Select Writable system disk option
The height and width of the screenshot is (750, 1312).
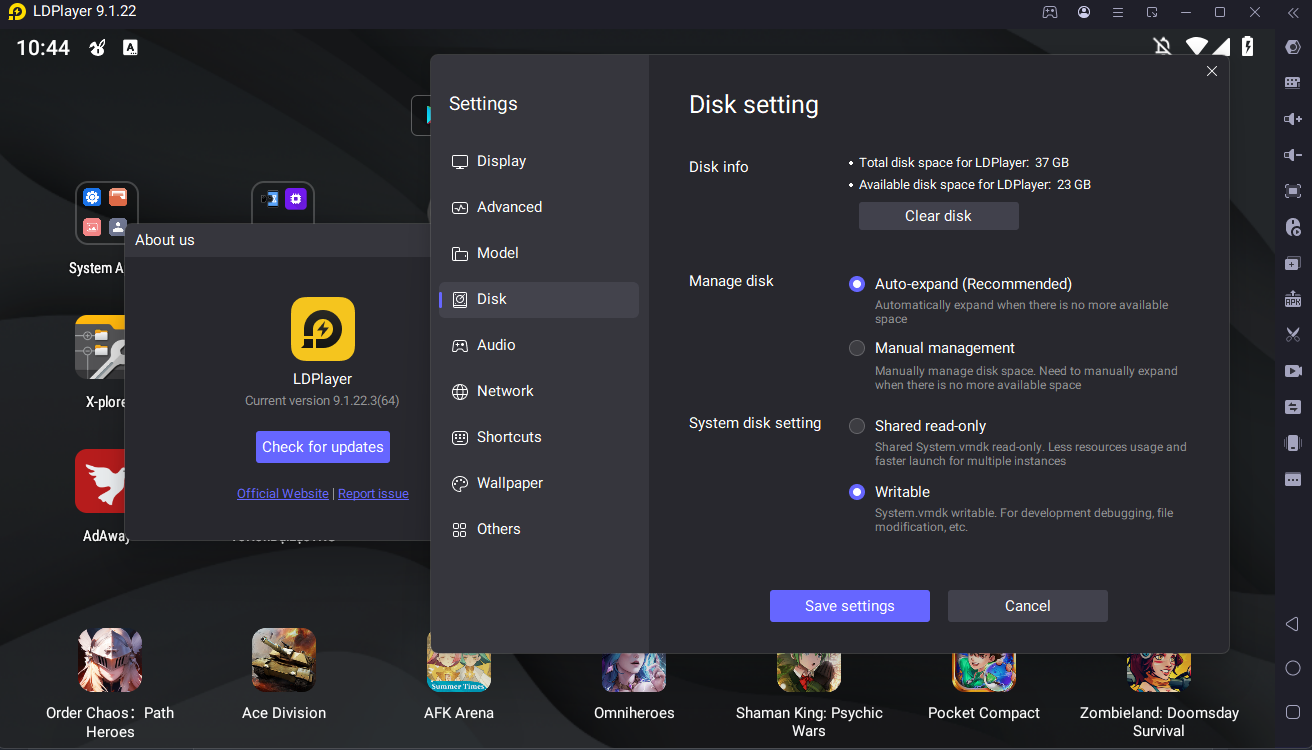(857, 492)
